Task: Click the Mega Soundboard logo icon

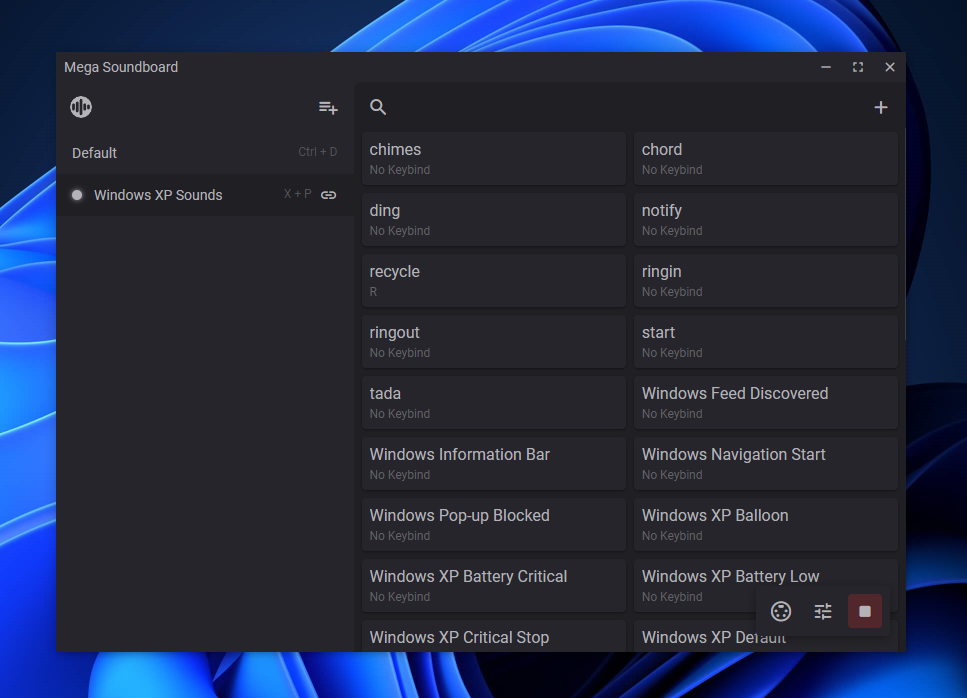Action: click(x=81, y=107)
